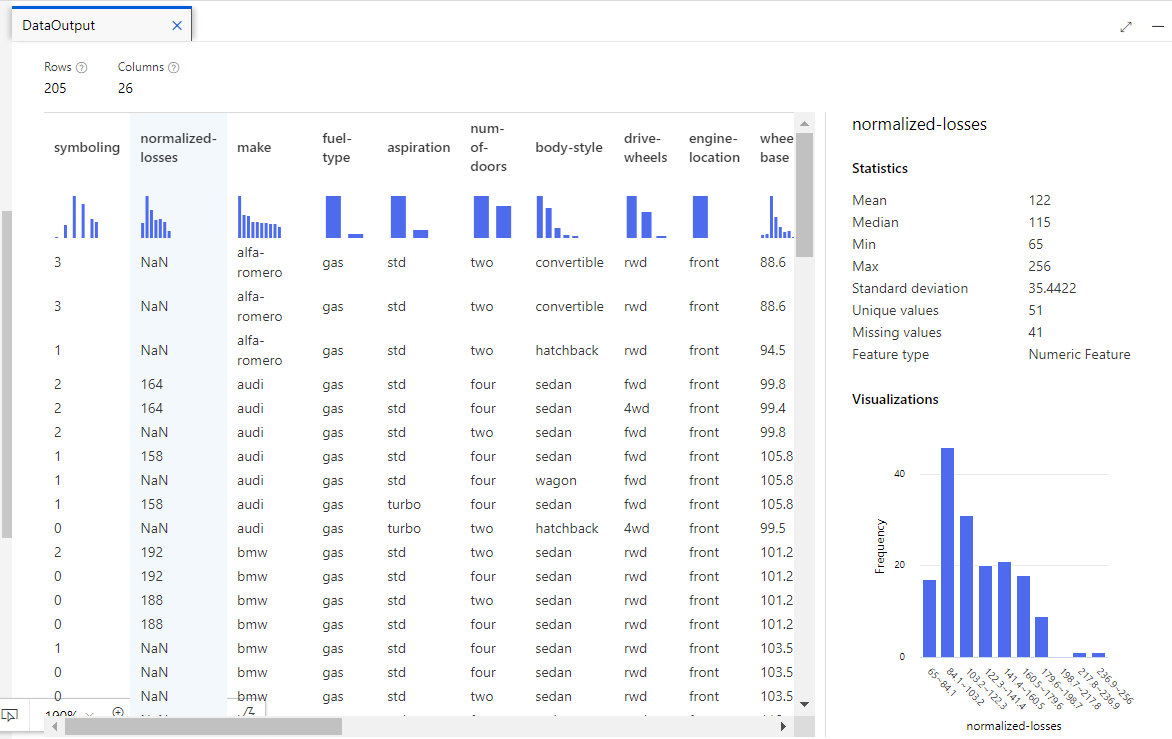This screenshot has width=1172, height=739.
Task: Click the drive-wheels column header
Action: [645, 148]
